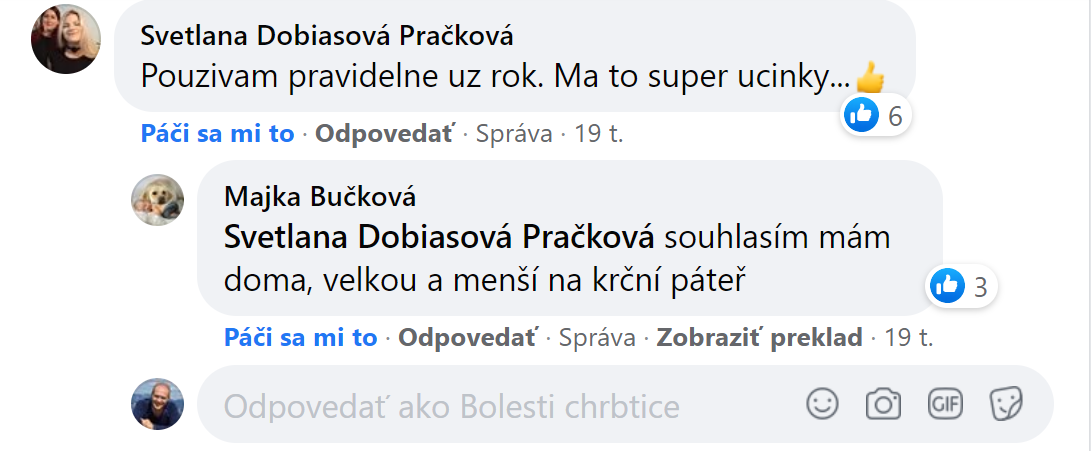This screenshot has width=1091, height=451.
Task: Open Svetlana Dobiasová Pračková's profile picture
Action: 66,39
